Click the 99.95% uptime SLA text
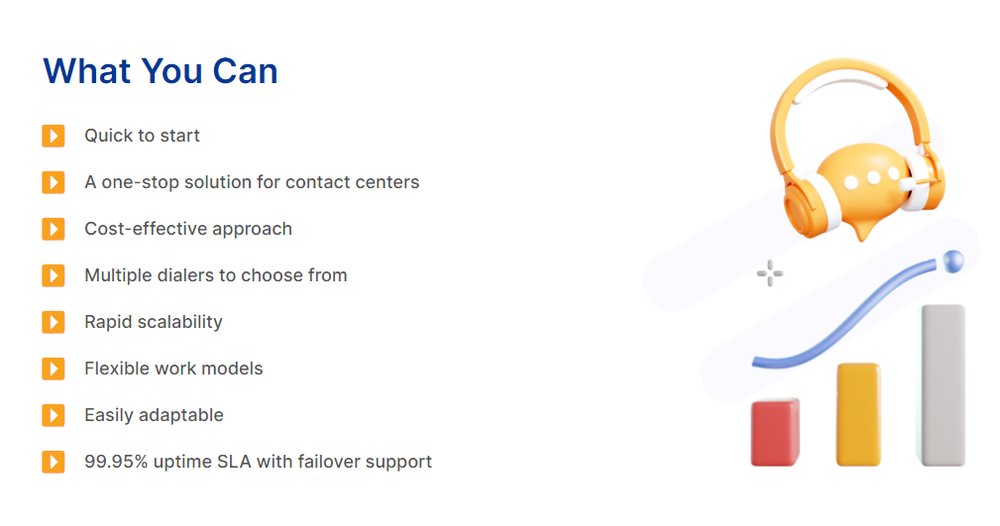The image size is (1000, 526). (258, 462)
